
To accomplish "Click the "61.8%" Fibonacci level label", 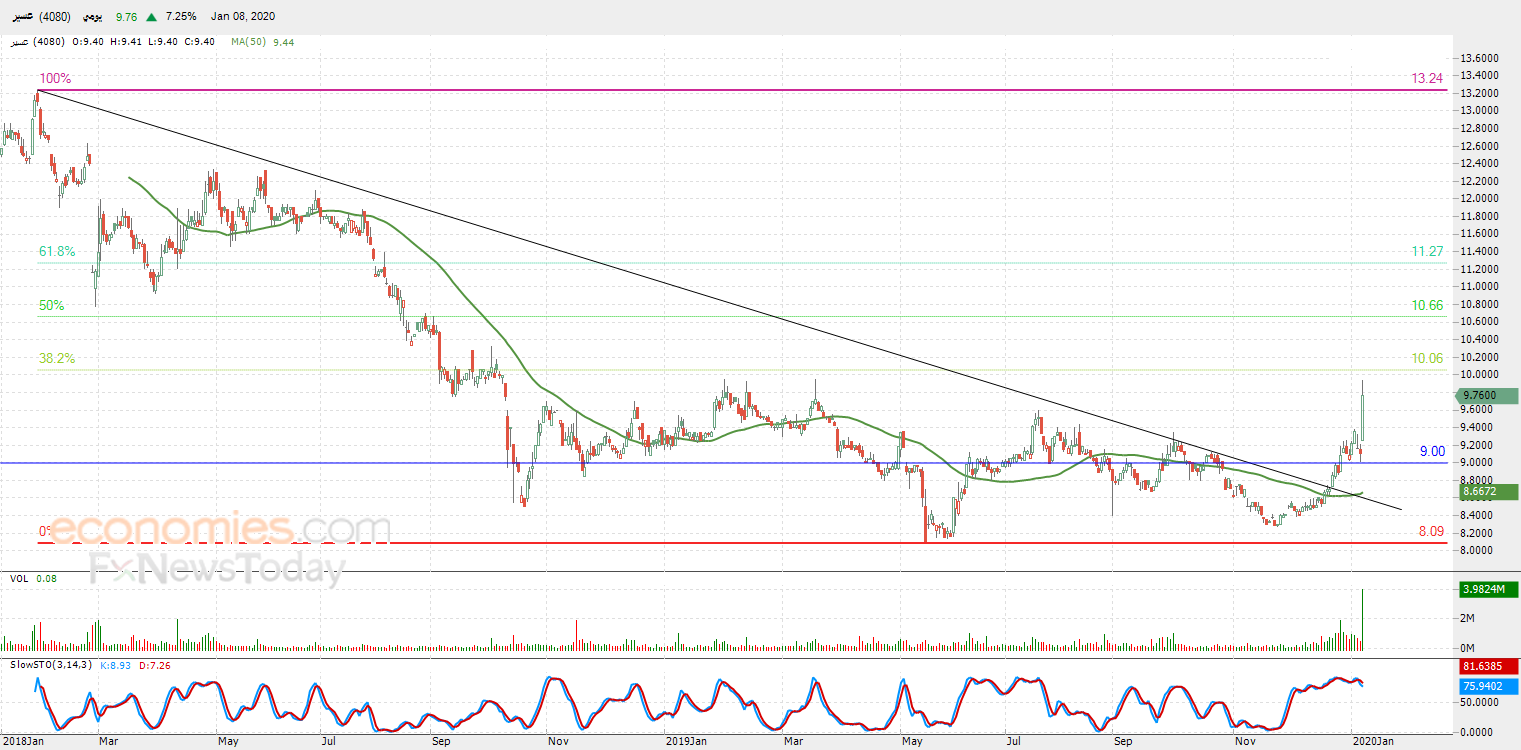I will pos(57,252).
